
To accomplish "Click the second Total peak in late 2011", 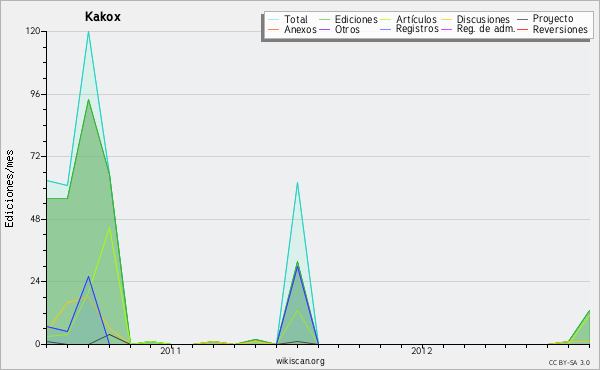I will point(297,183).
